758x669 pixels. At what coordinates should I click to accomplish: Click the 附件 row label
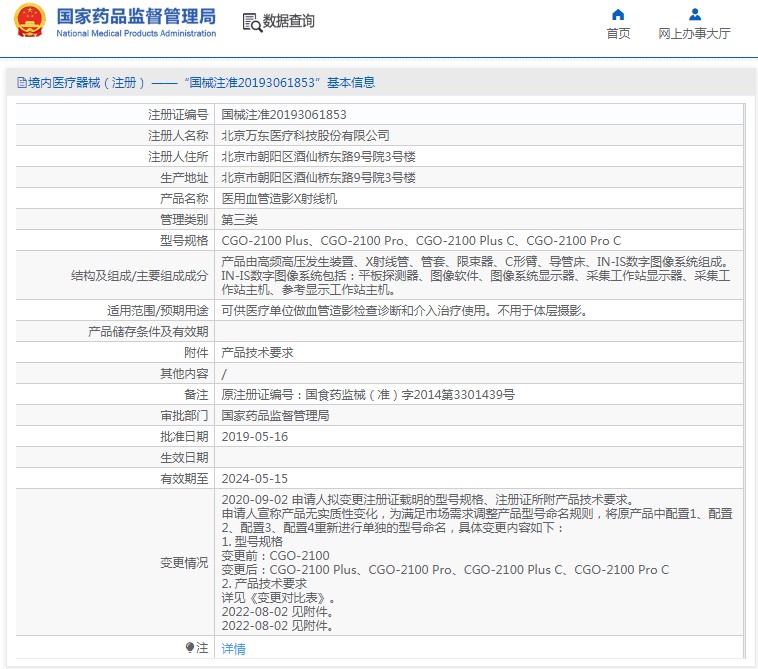196,353
